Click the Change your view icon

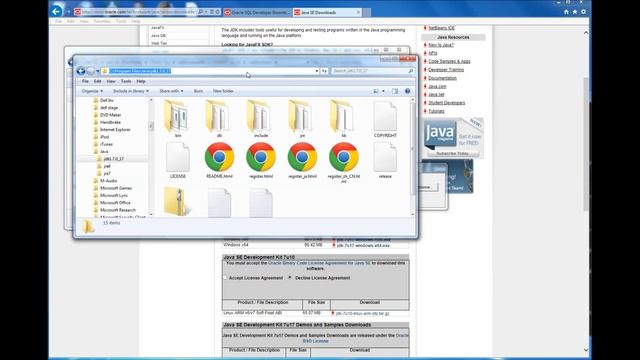point(376,91)
